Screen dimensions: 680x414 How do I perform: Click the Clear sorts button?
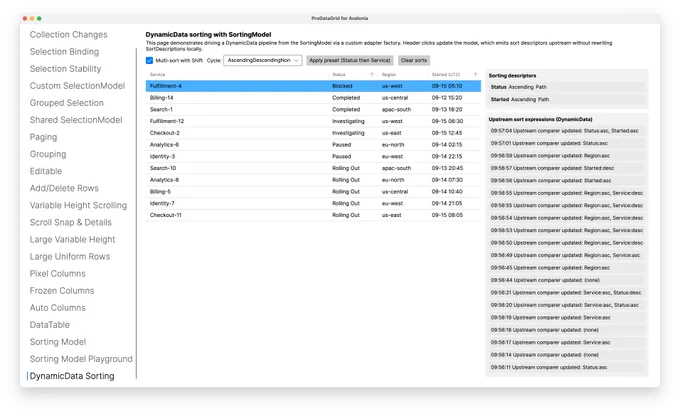[x=414, y=60]
